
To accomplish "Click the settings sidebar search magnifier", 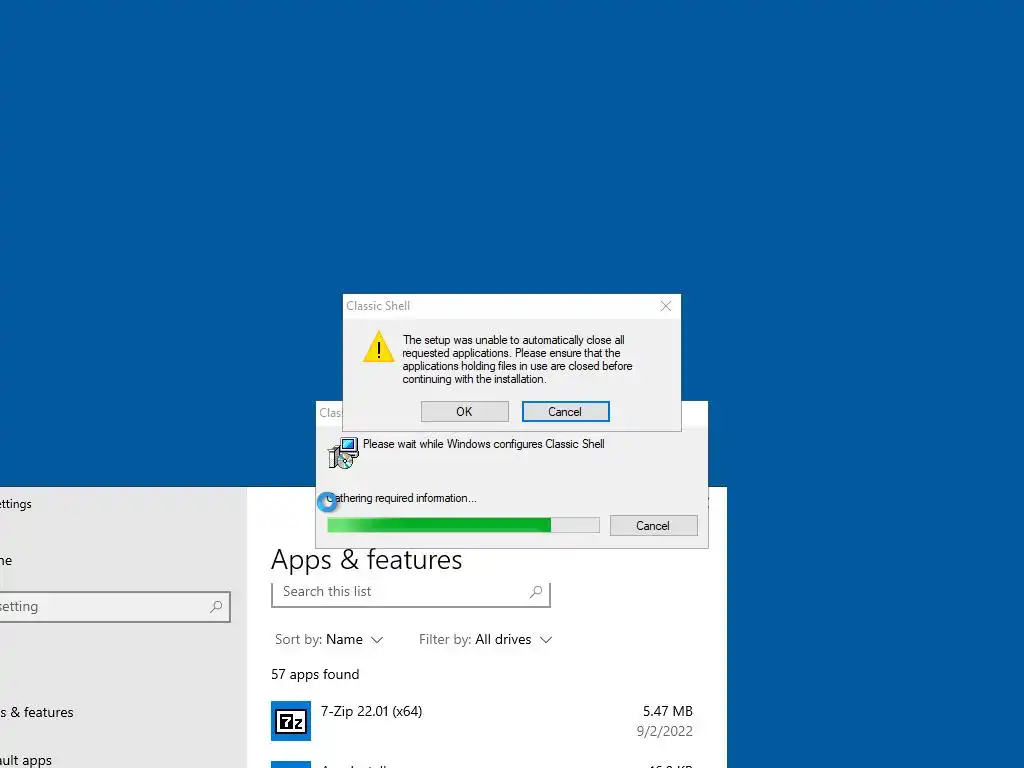I will (x=216, y=607).
